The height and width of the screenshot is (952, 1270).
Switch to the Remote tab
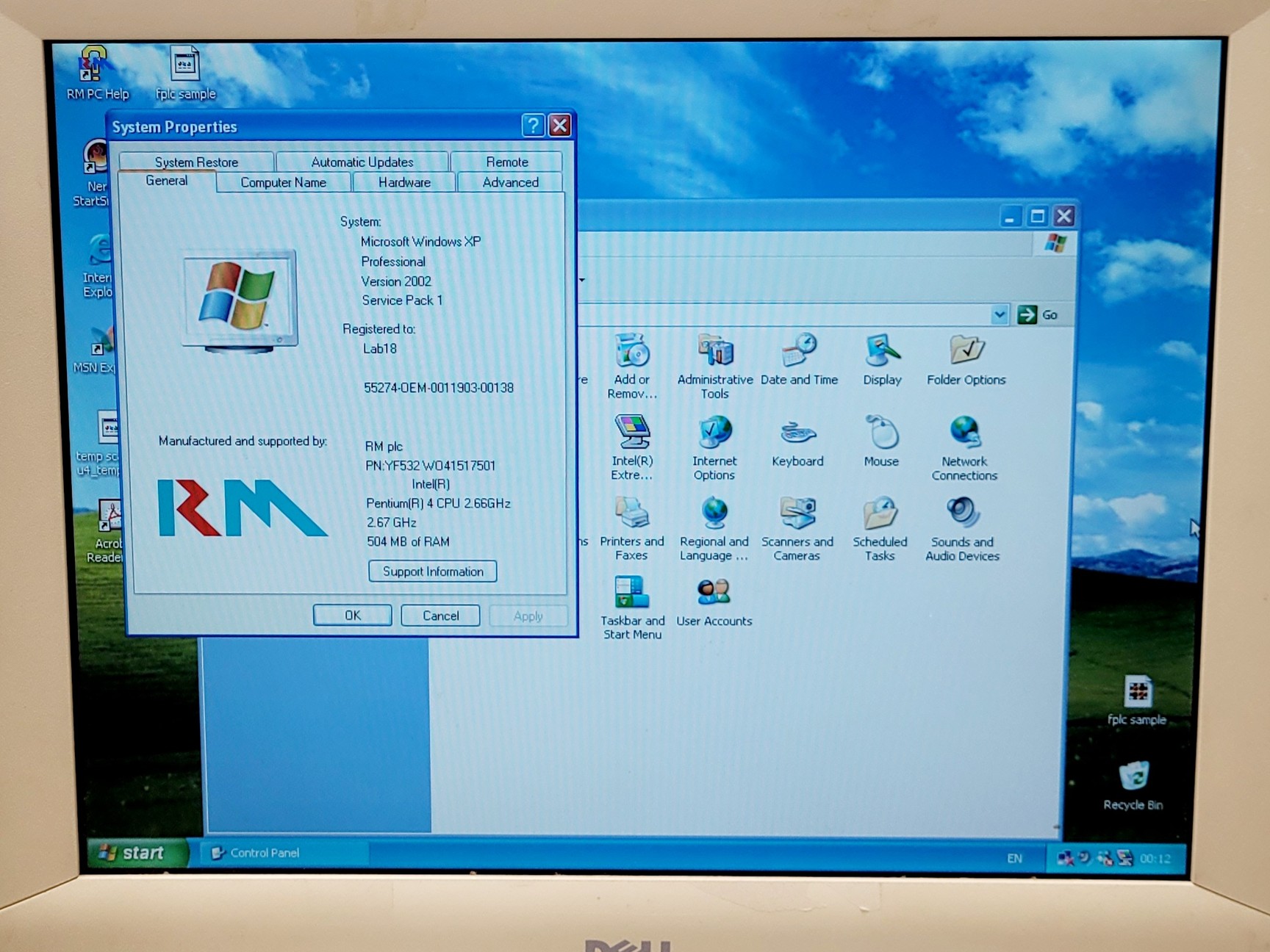click(x=506, y=162)
